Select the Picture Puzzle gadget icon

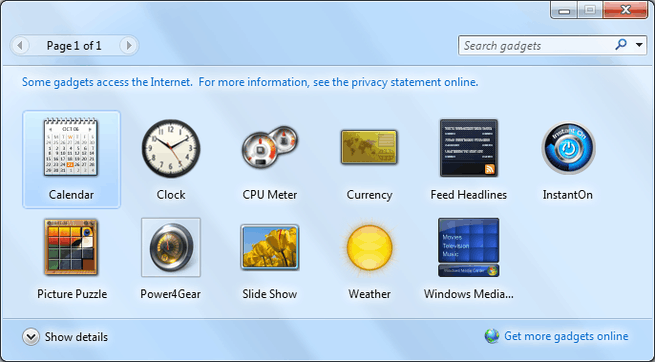[x=71, y=247]
